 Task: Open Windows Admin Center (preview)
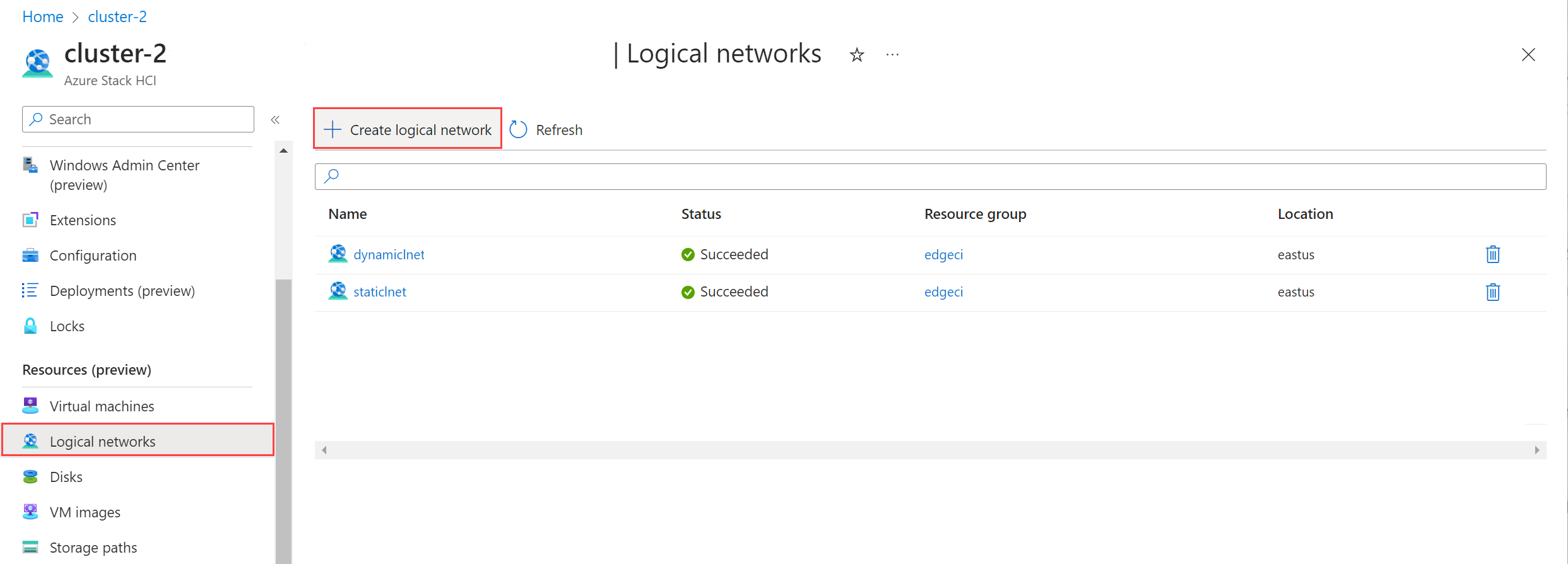[x=125, y=175]
